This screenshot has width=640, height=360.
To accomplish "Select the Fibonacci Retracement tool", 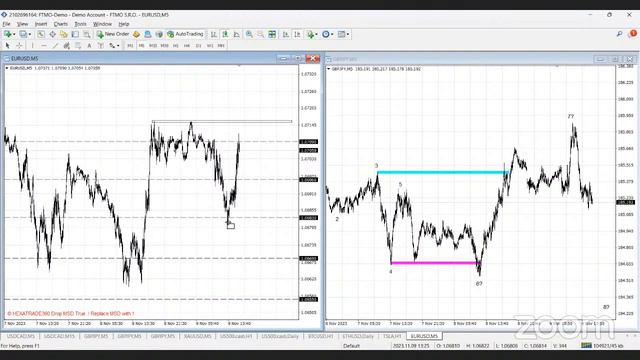I will [78, 46].
